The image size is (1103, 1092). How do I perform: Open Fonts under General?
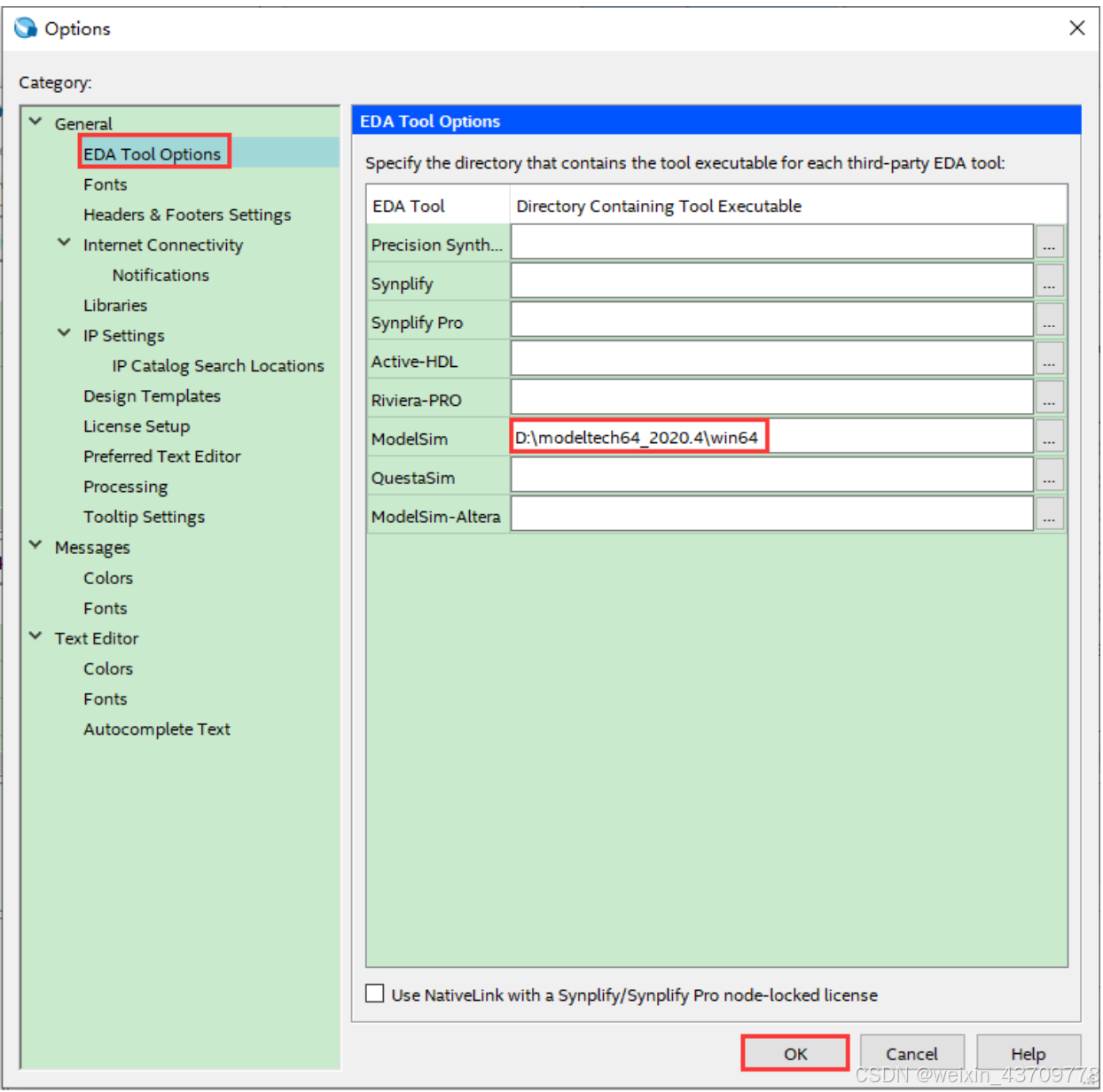(106, 184)
